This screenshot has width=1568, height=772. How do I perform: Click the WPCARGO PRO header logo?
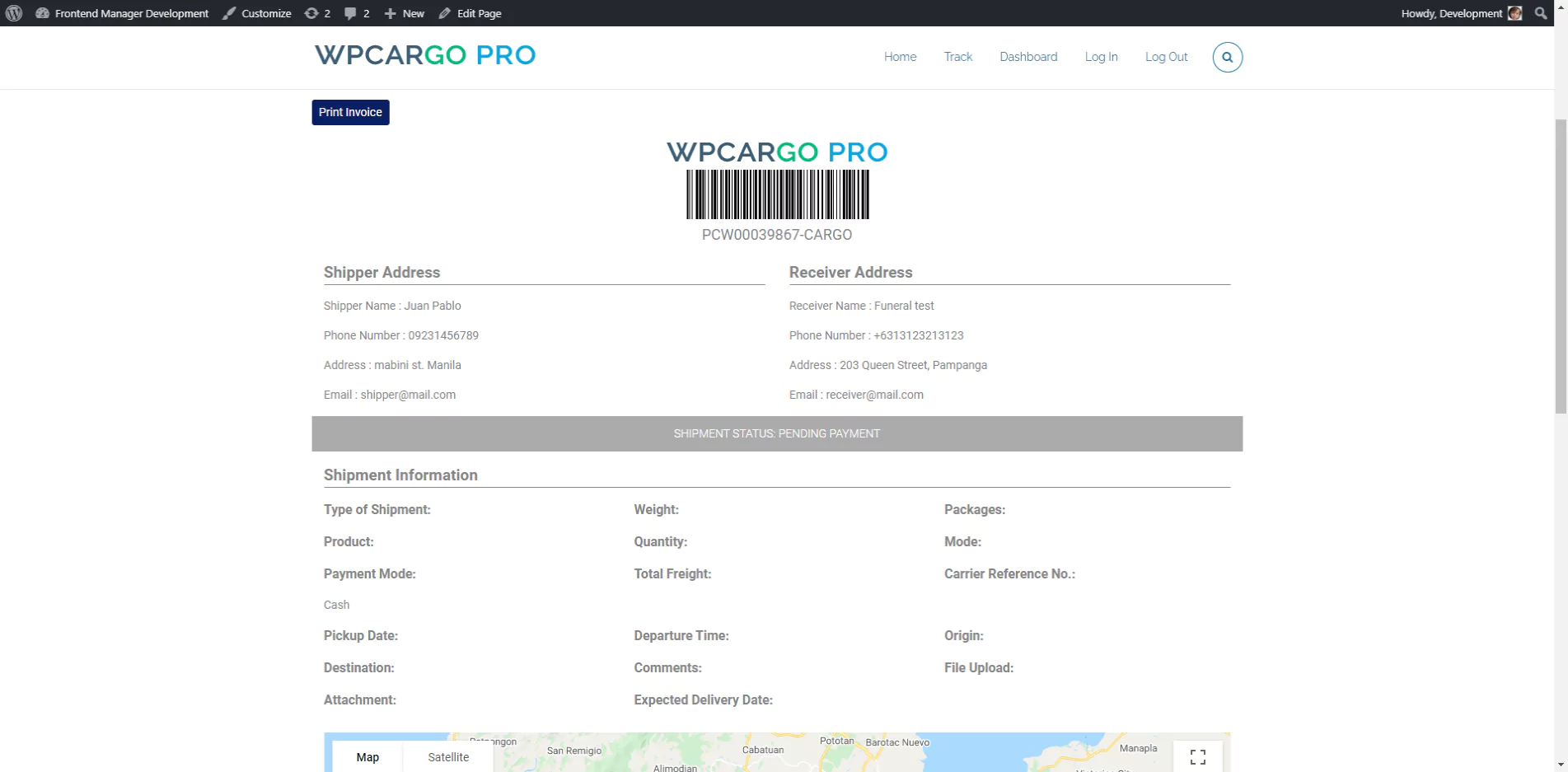[425, 55]
